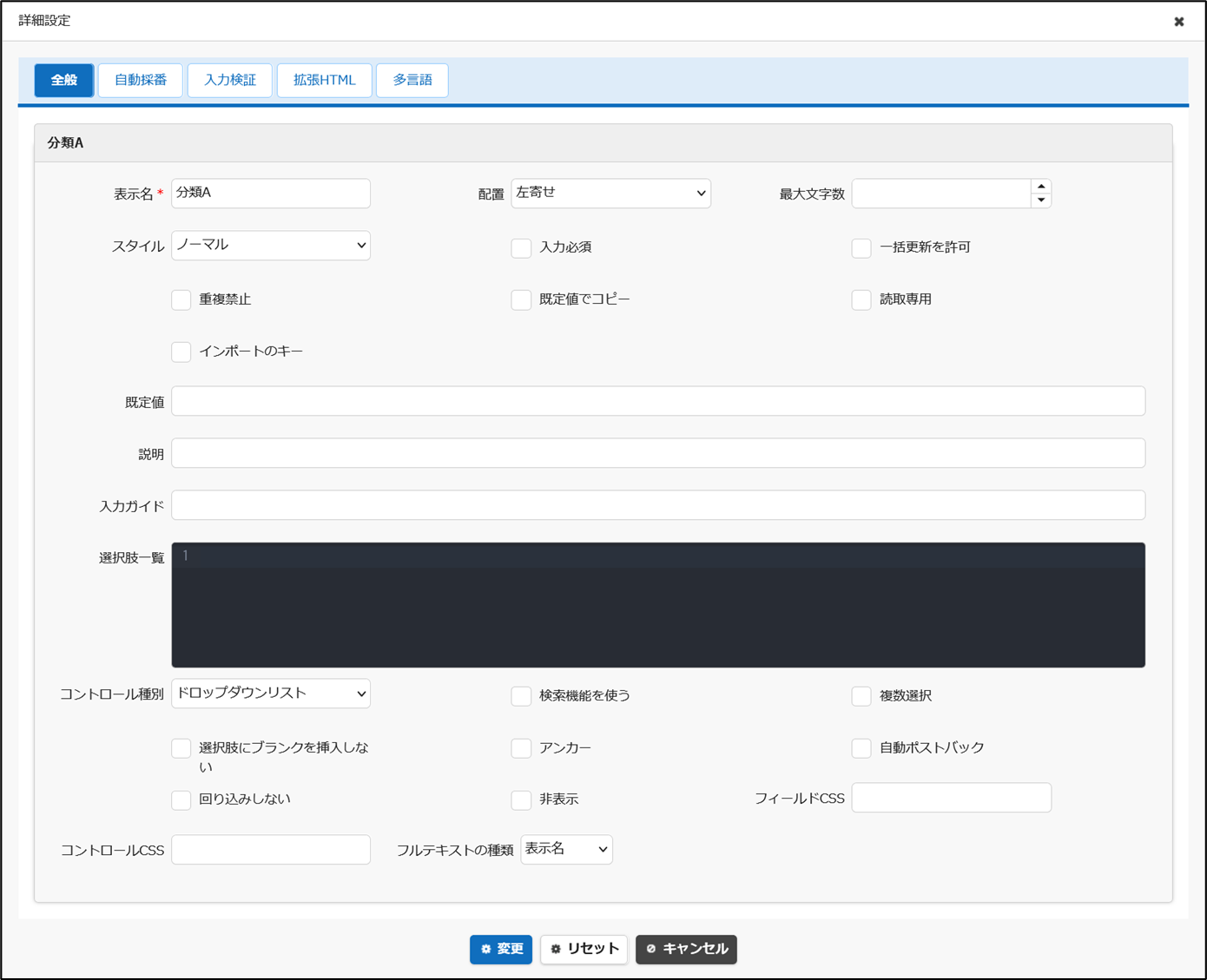Screen dimensions: 1207x980
Task: Select the 多言語 tab
Action: point(412,80)
